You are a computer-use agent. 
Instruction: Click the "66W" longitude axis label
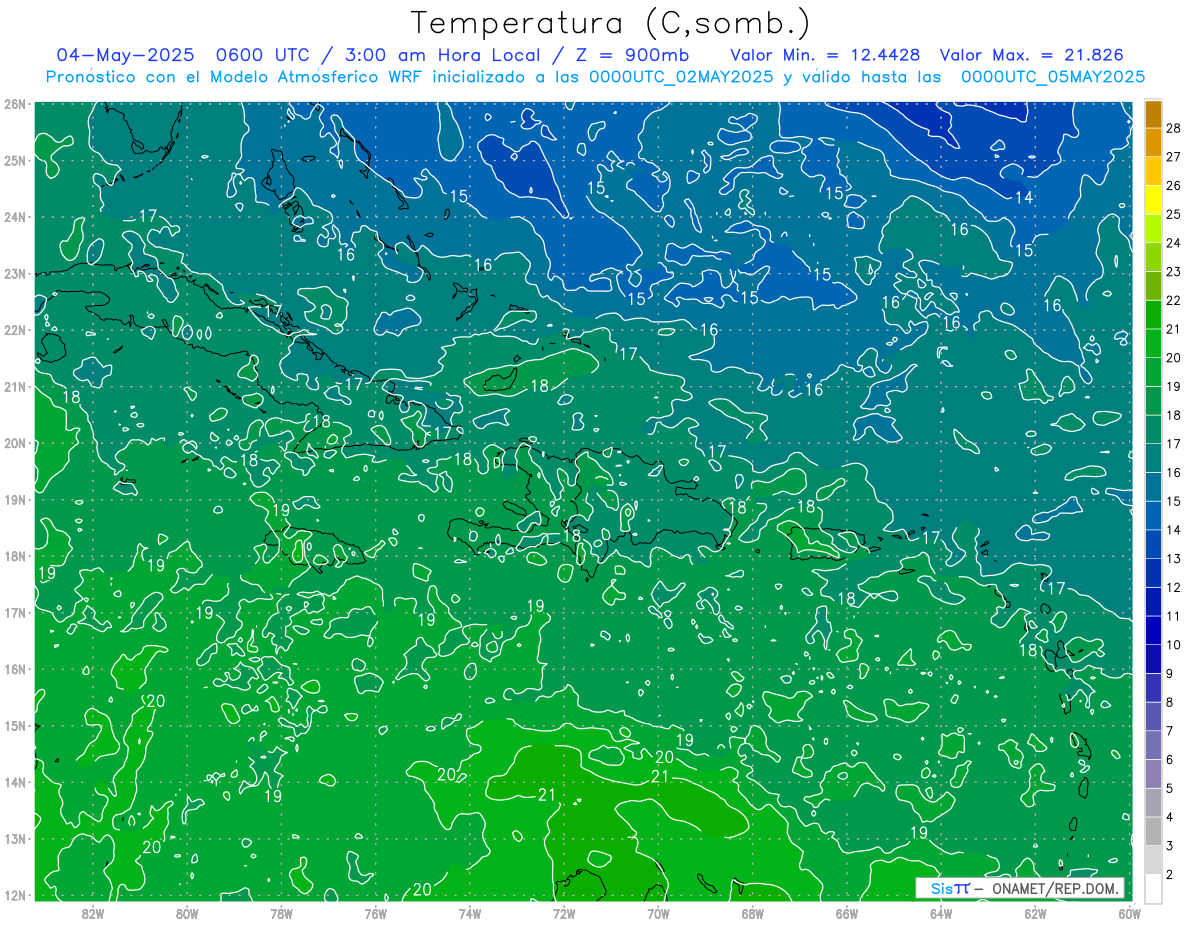(847, 913)
